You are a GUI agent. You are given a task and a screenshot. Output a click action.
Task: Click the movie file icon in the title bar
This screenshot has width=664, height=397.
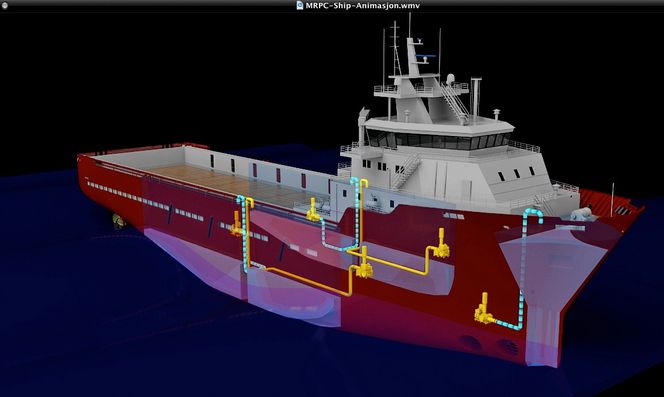tap(300, 5)
